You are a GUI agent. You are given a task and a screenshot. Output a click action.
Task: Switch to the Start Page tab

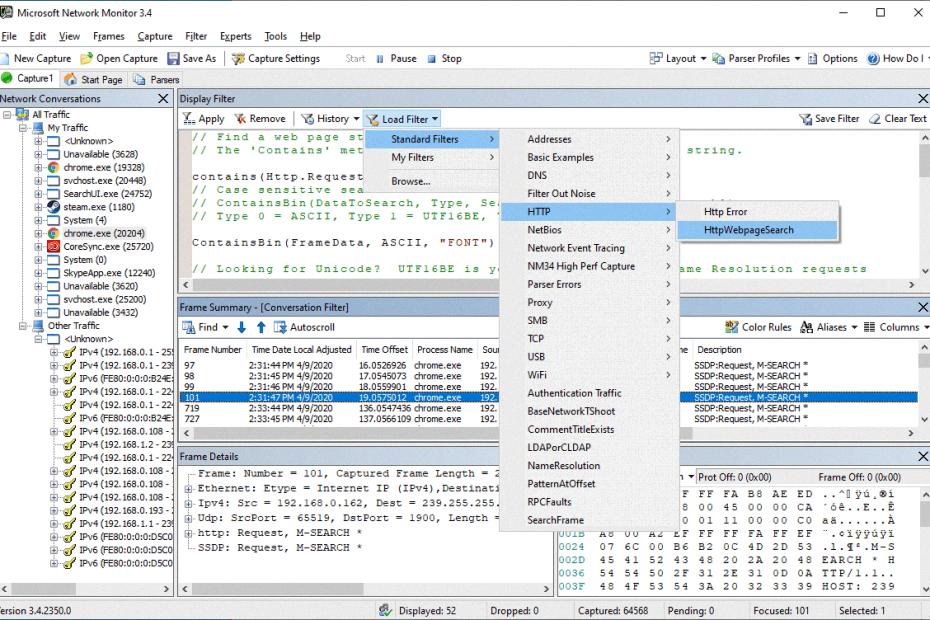(x=94, y=79)
